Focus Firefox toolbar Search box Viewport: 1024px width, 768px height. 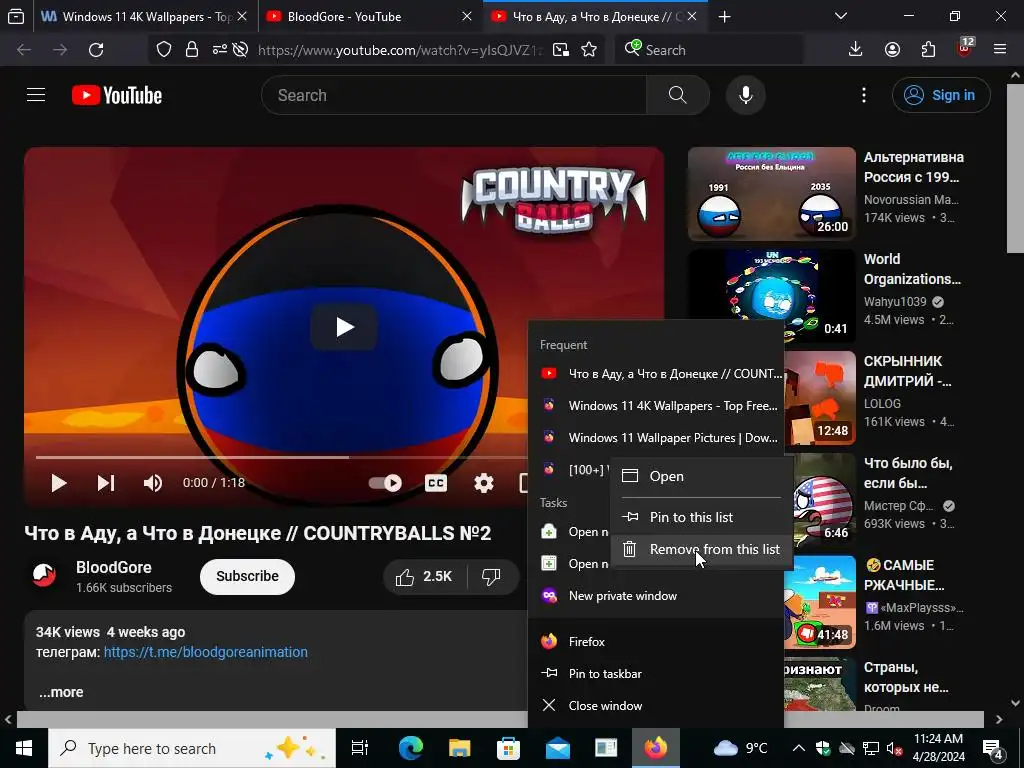(709, 50)
